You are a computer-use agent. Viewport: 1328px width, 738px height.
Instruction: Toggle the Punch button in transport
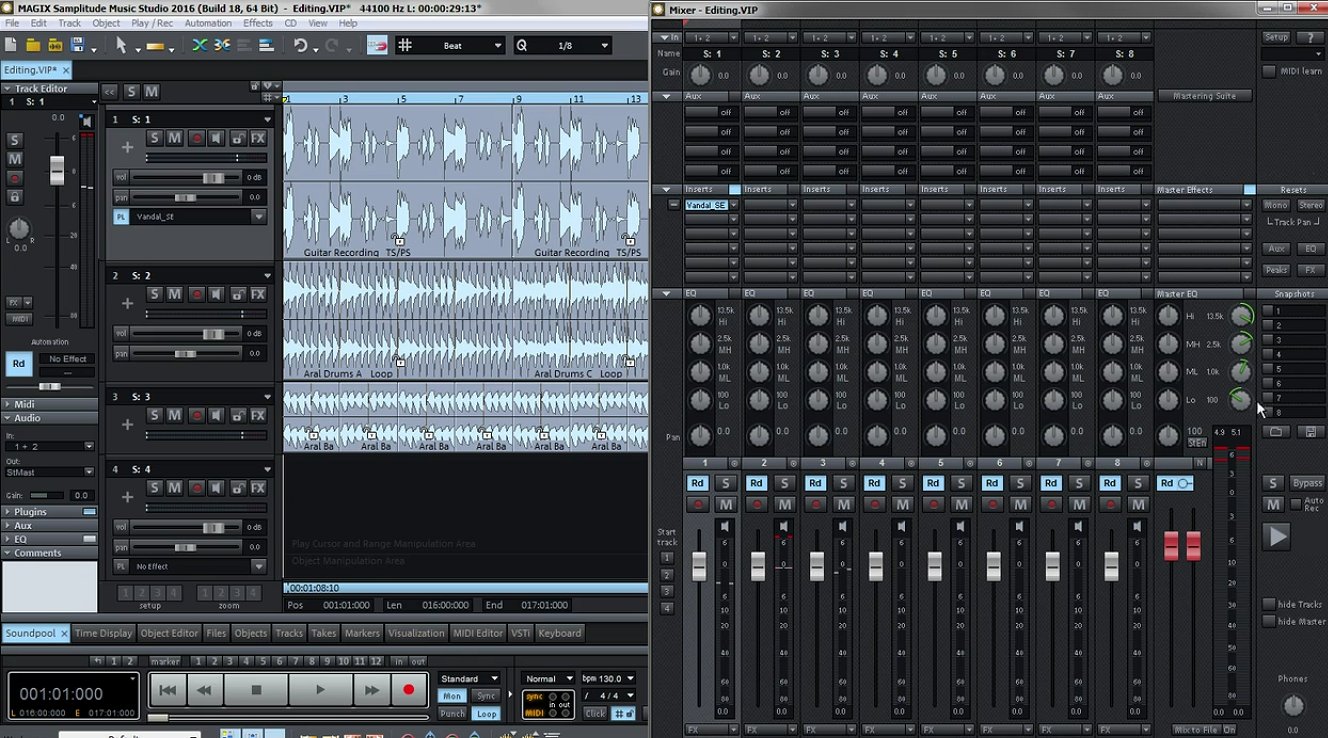(452, 714)
